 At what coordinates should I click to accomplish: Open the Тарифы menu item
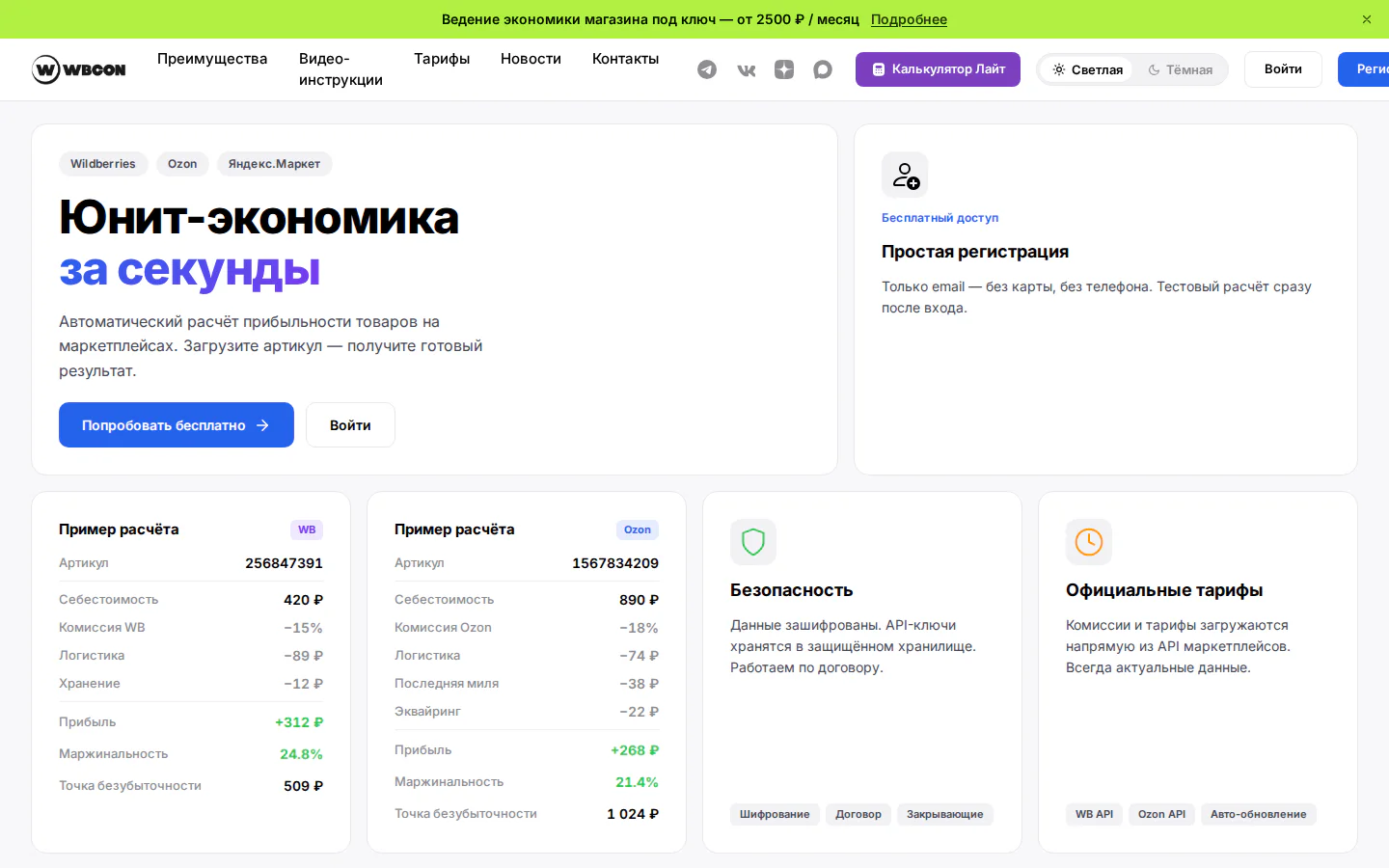point(442,59)
